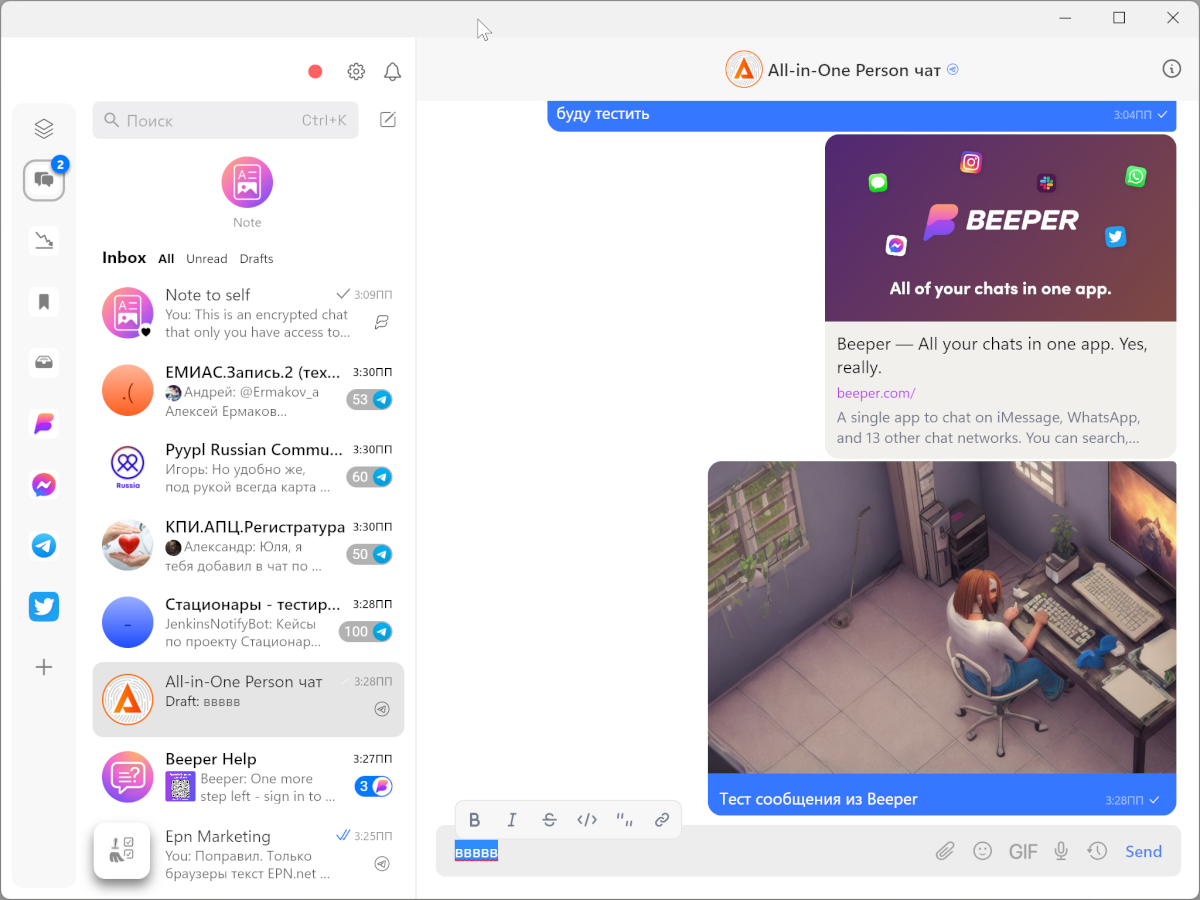This screenshot has width=1200, height=900.
Task: Open the scheduled message clock icon
Action: [1098, 851]
